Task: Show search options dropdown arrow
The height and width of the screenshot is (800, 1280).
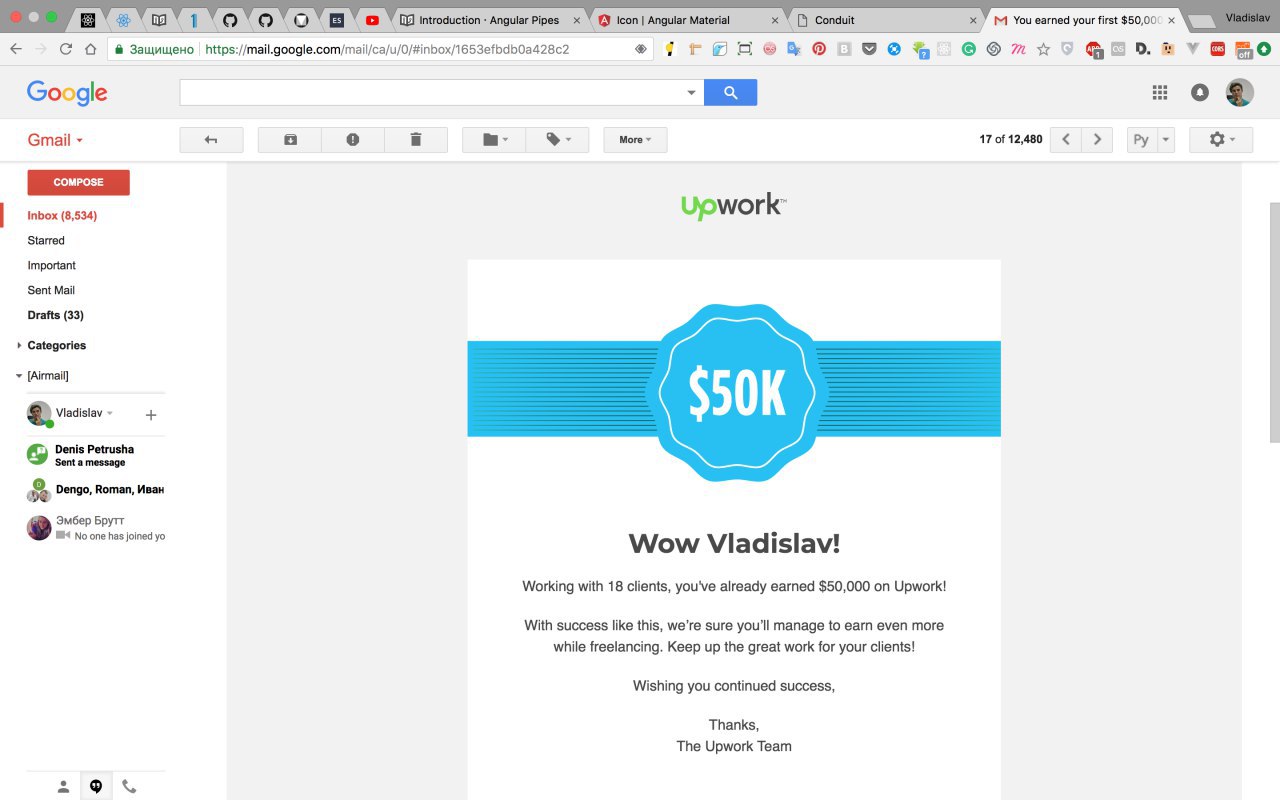Action: [x=691, y=93]
